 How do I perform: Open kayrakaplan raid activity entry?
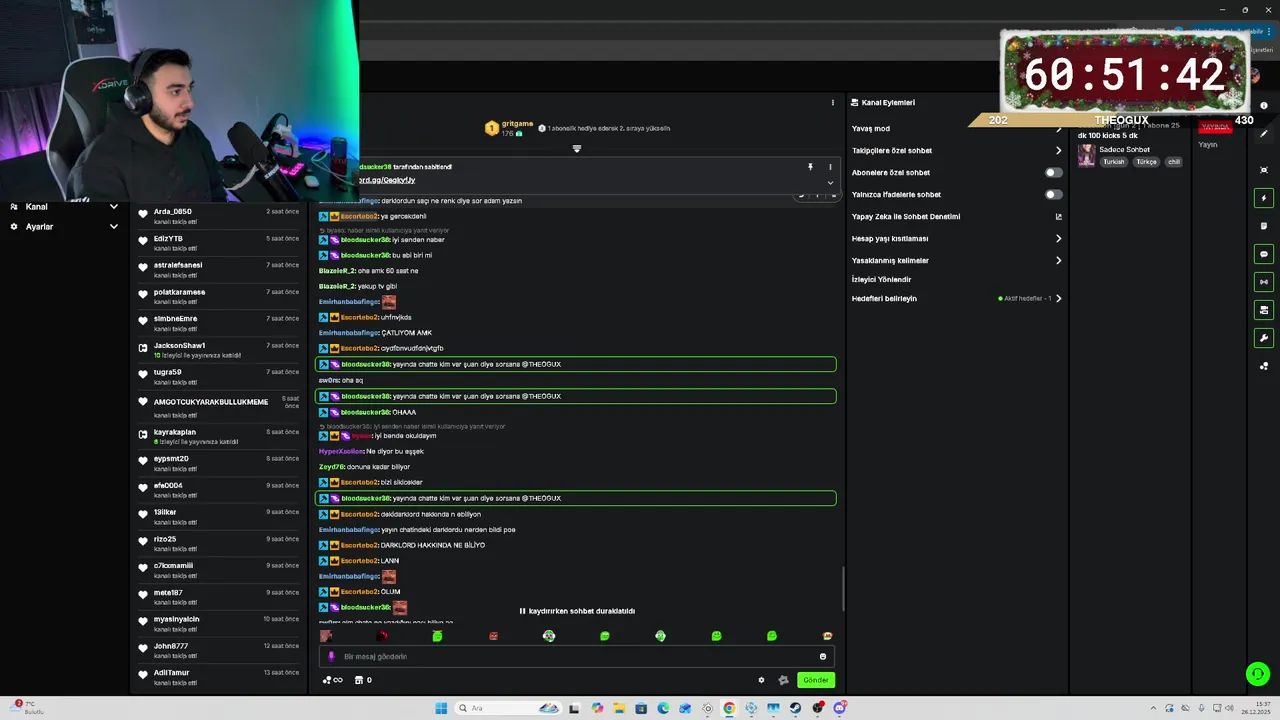coord(219,437)
